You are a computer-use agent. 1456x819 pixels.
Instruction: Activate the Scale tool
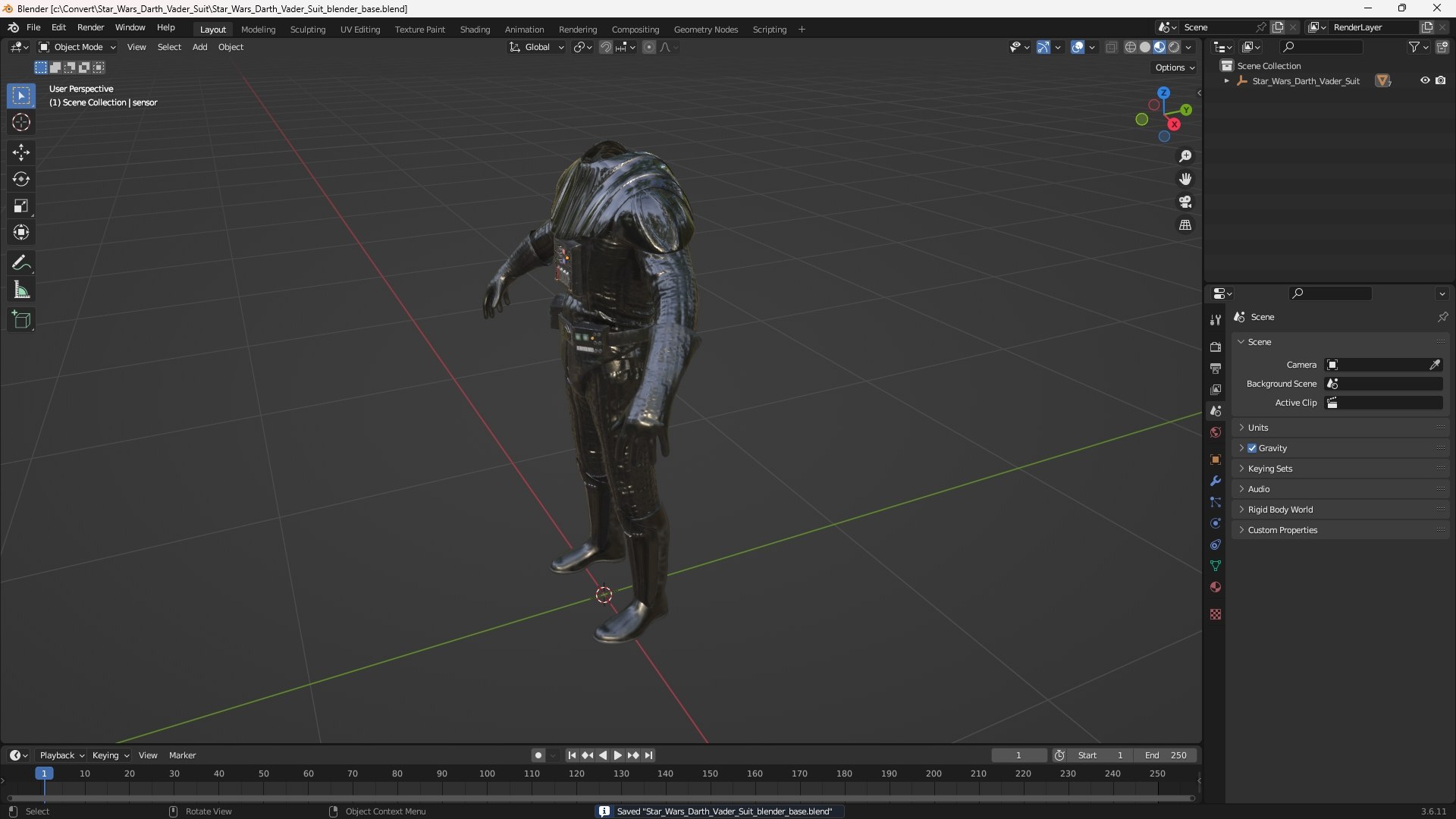(21, 206)
